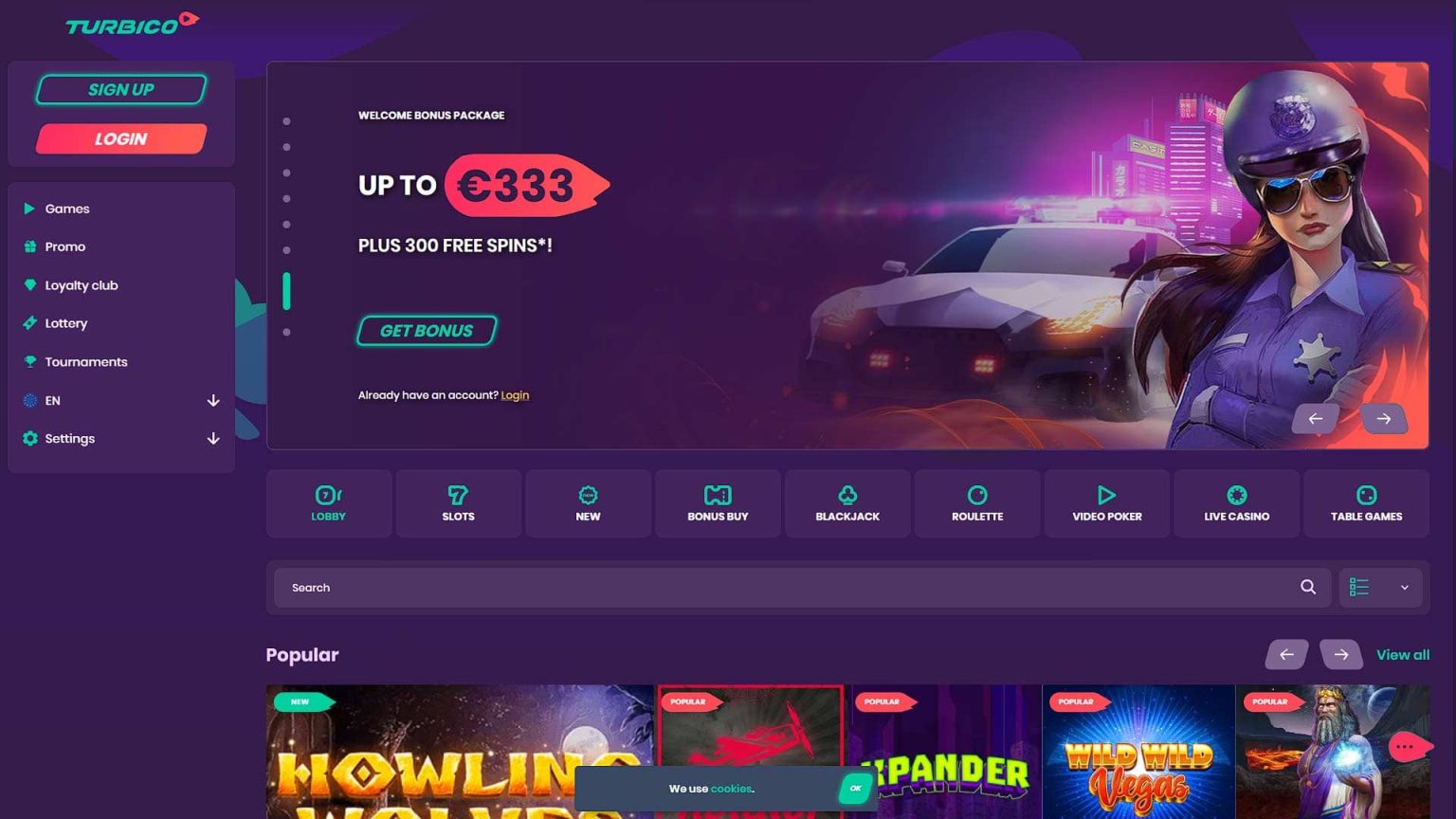
Task: Click the Turbico logo
Action: click(132, 24)
